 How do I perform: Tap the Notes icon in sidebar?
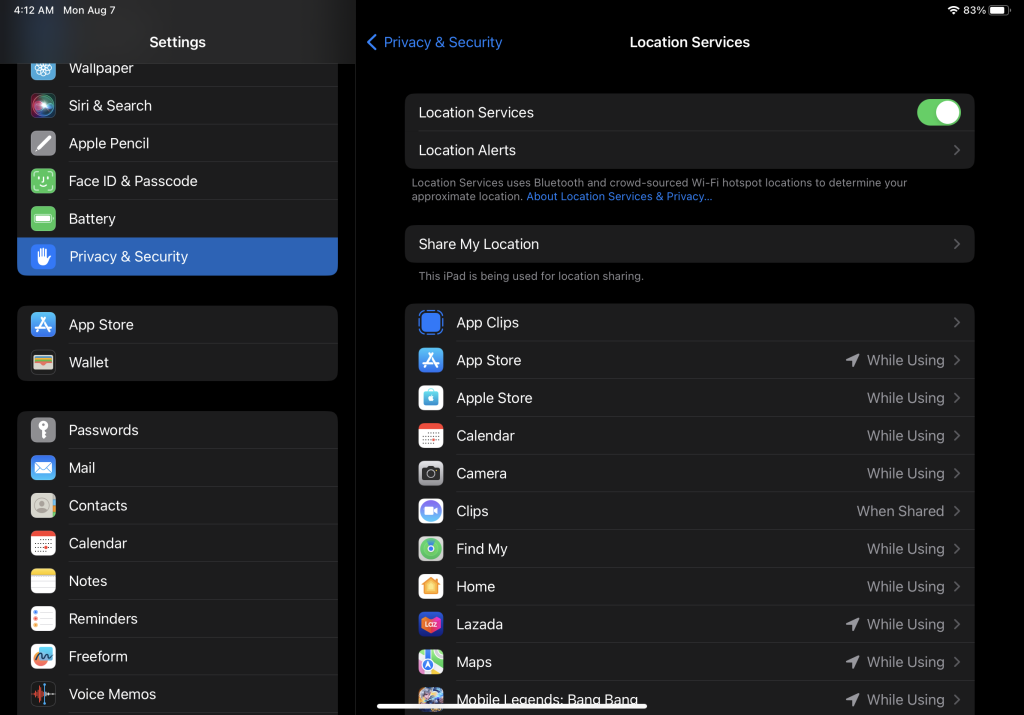43,581
